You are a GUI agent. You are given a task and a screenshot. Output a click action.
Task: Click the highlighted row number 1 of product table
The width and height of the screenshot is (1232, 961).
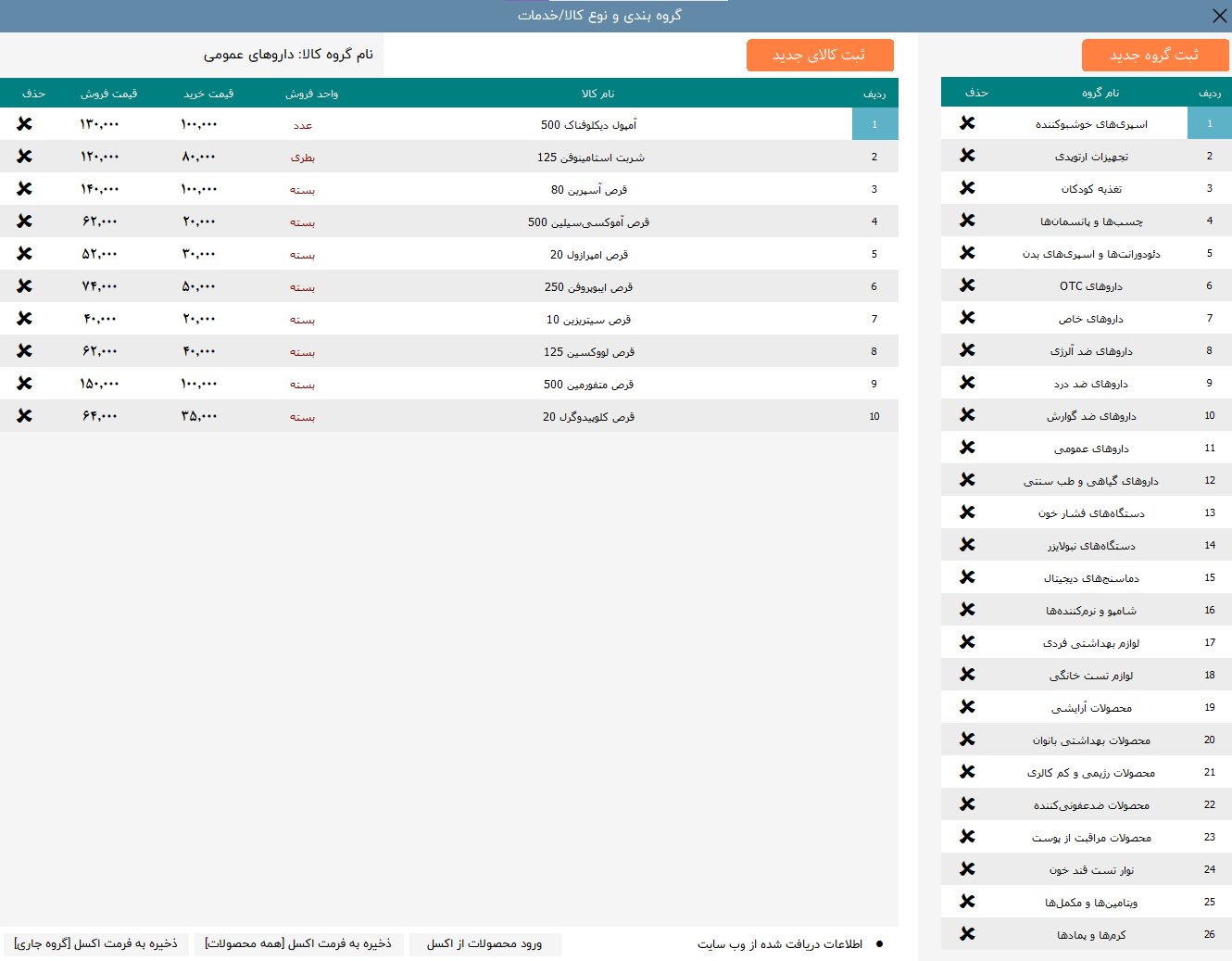click(x=874, y=124)
